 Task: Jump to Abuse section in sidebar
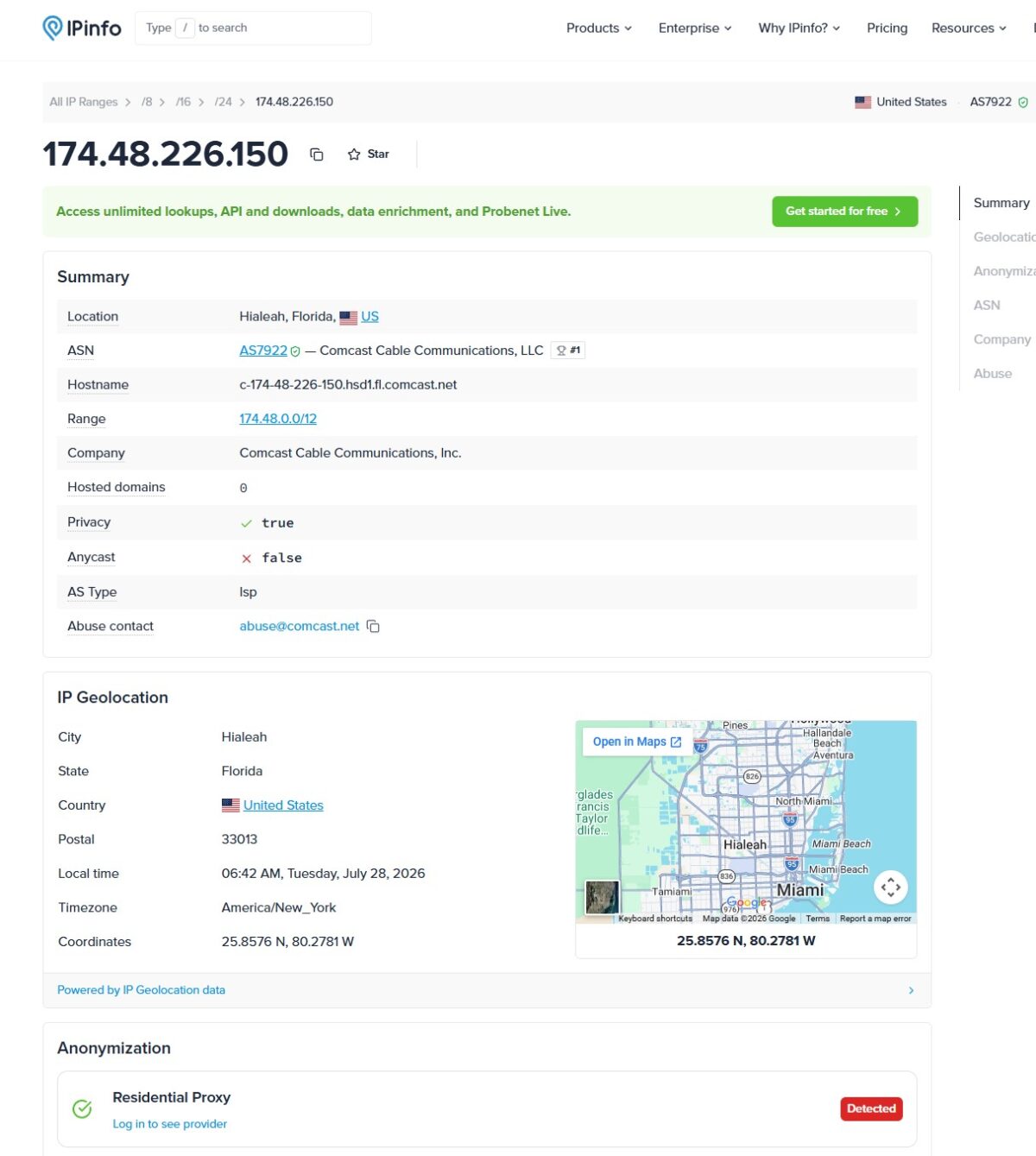(x=993, y=374)
